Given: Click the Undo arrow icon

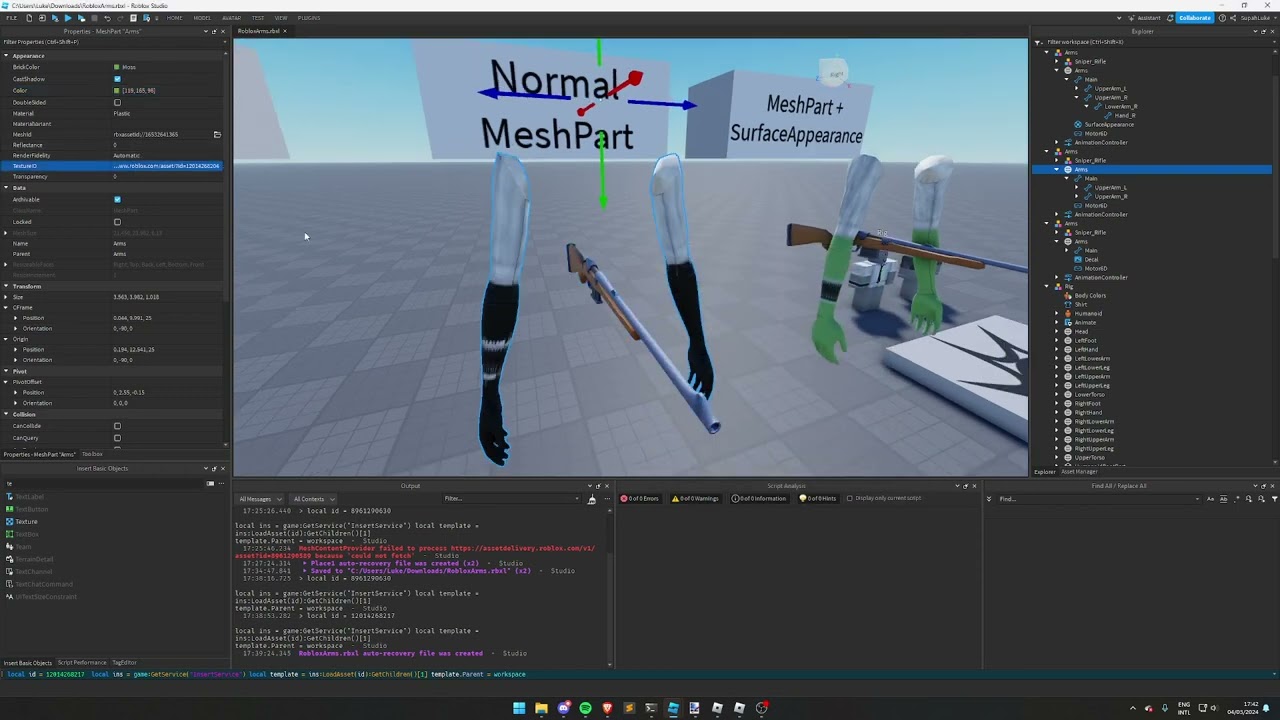Looking at the screenshot, I should pos(107,18).
